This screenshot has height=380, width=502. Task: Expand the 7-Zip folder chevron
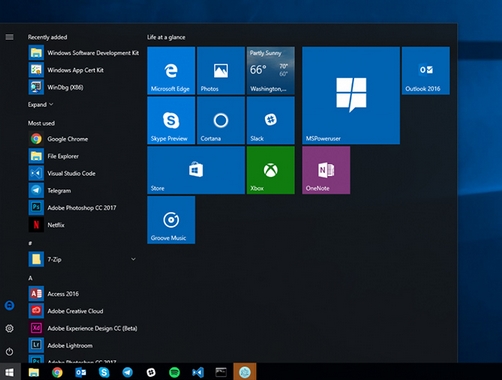coord(133,259)
